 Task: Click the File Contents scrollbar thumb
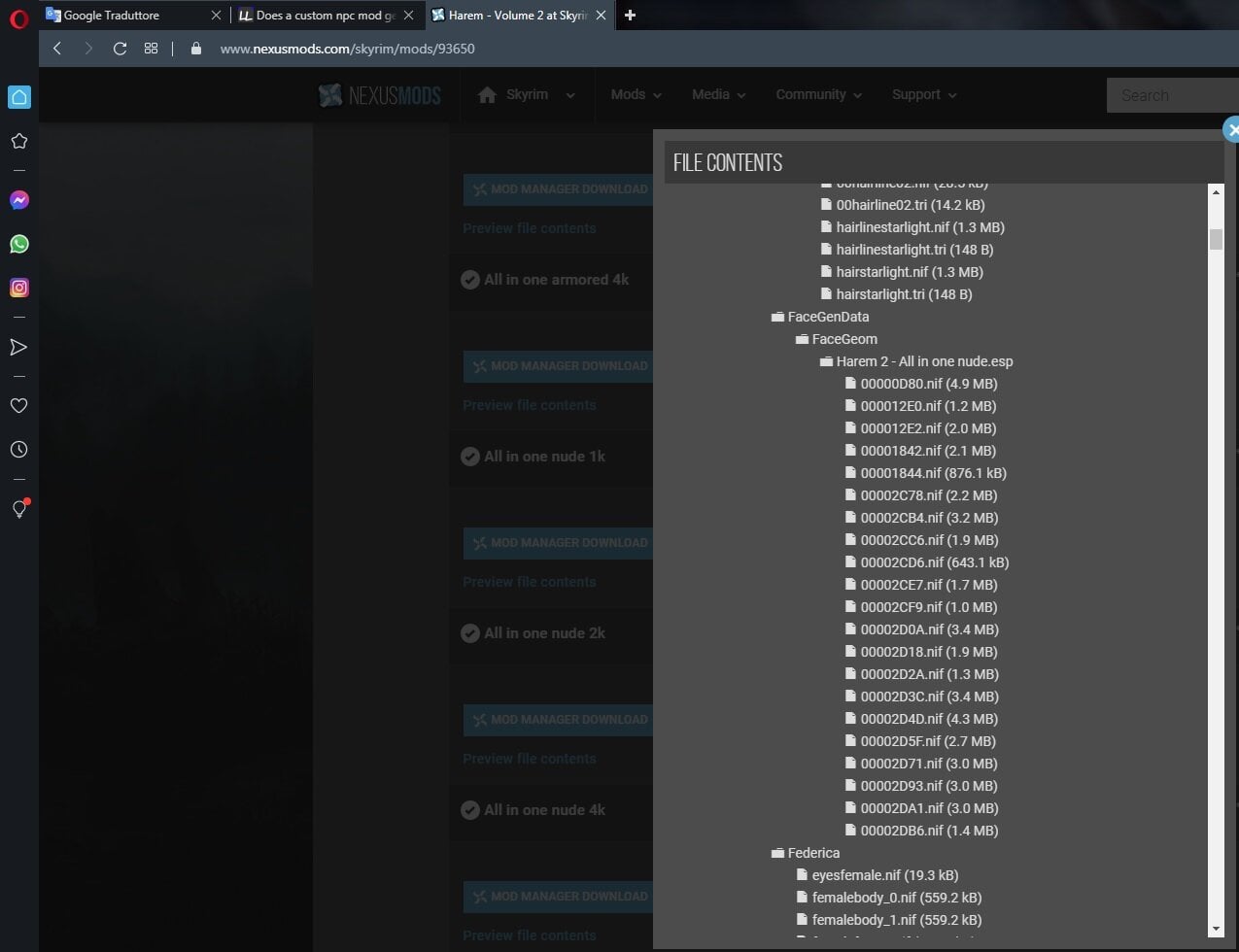point(1216,239)
